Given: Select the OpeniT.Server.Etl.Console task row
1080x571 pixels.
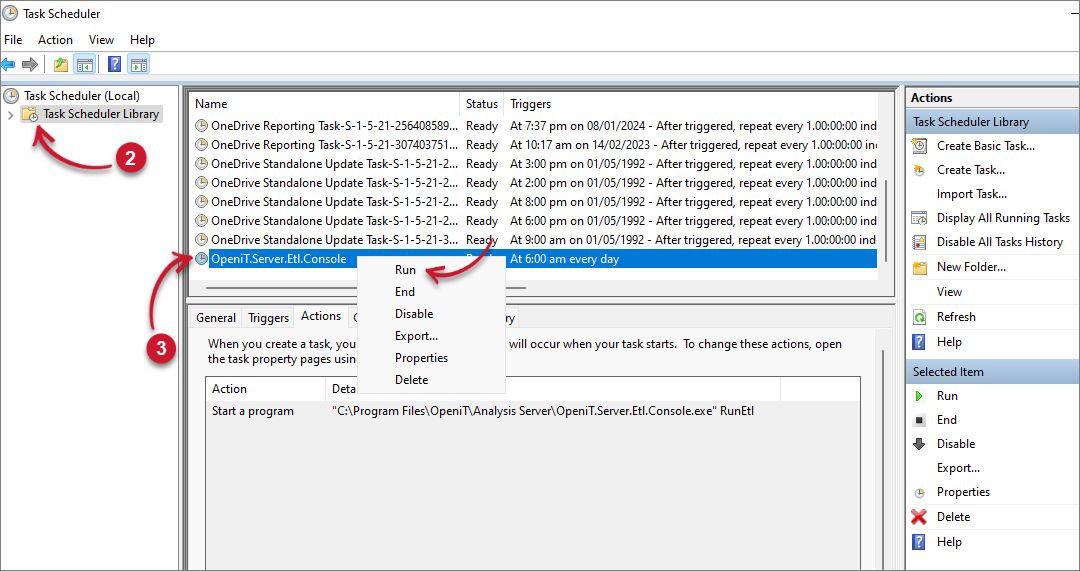Looking at the screenshot, I should pyautogui.click(x=536, y=259).
